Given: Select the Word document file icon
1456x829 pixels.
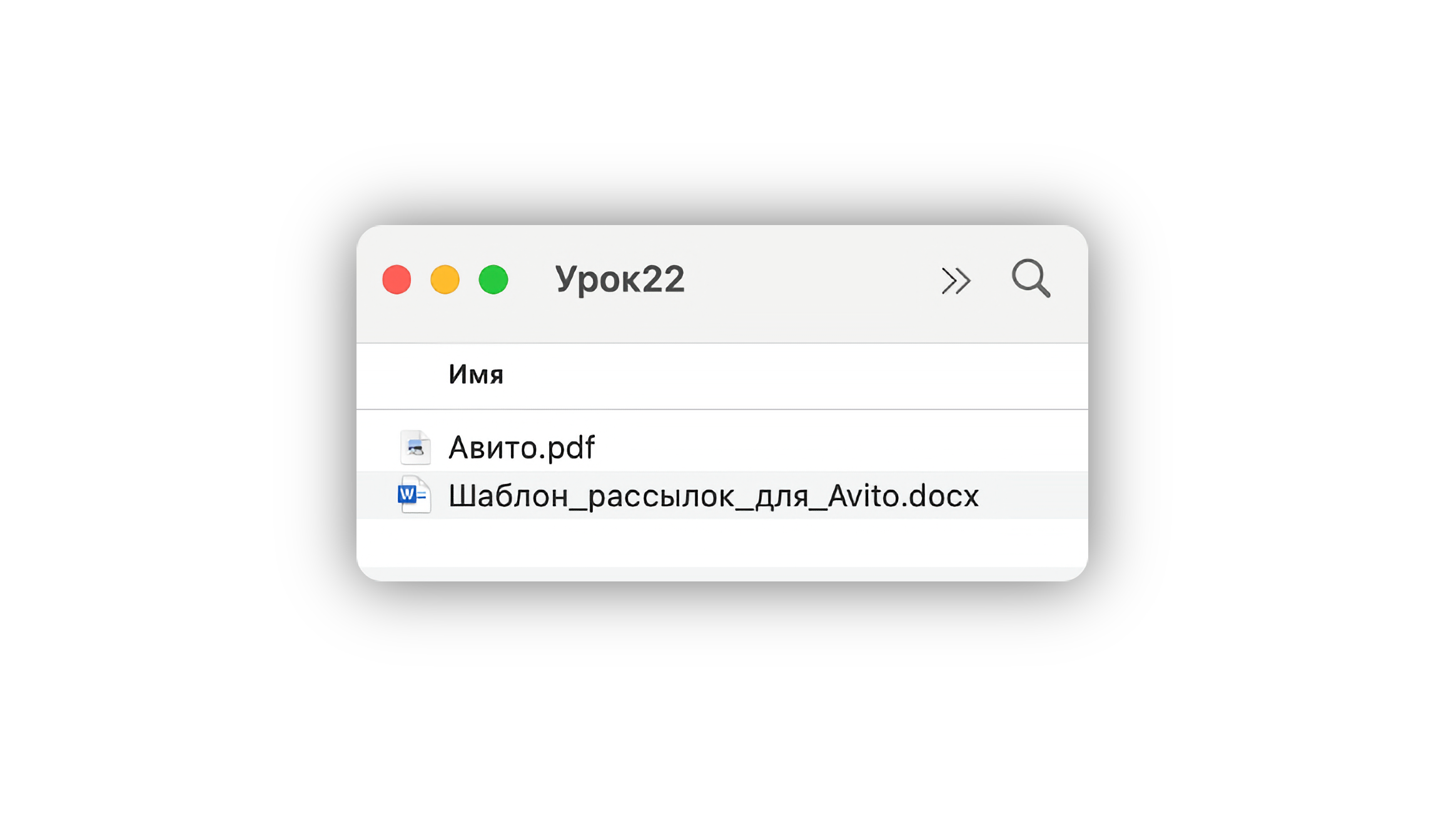Looking at the screenshot, I should [414, 495].
